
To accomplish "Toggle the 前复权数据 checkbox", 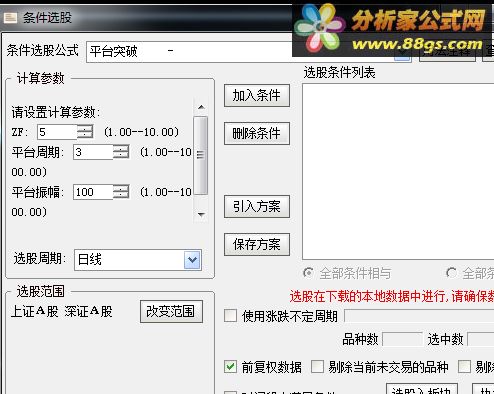I will 231,367.
